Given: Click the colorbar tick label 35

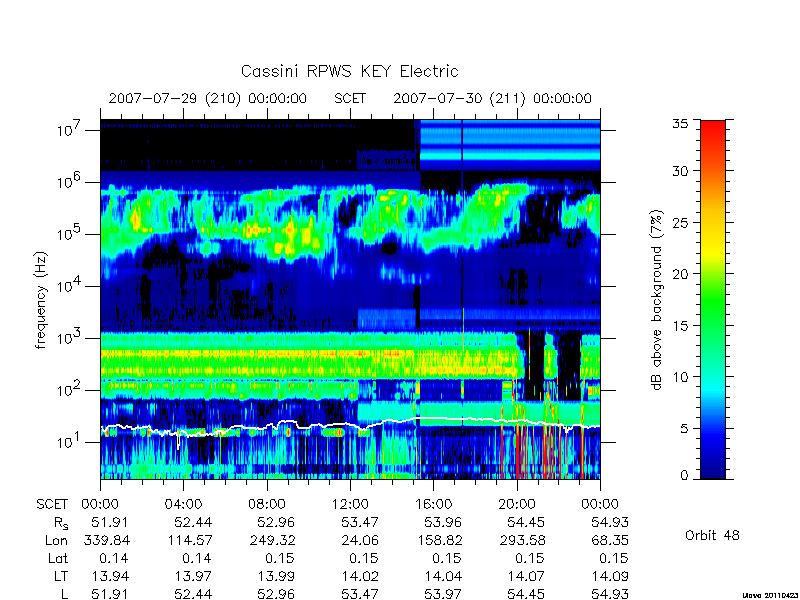Looking at the screenshot, I should 679,124.
